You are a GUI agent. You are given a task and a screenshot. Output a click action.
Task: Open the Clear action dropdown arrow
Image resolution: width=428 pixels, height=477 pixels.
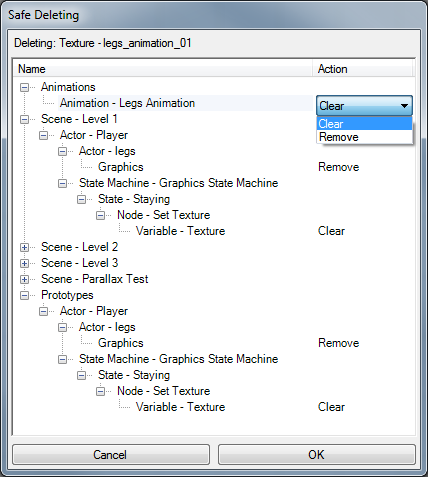404,106
